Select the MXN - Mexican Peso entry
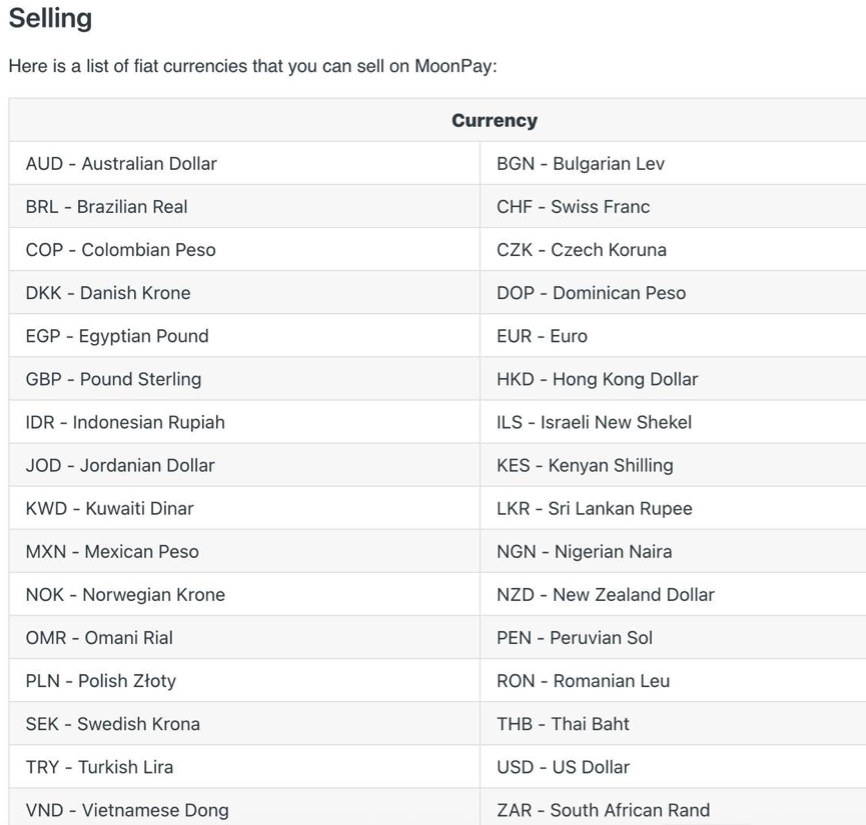 coord(112,551)
